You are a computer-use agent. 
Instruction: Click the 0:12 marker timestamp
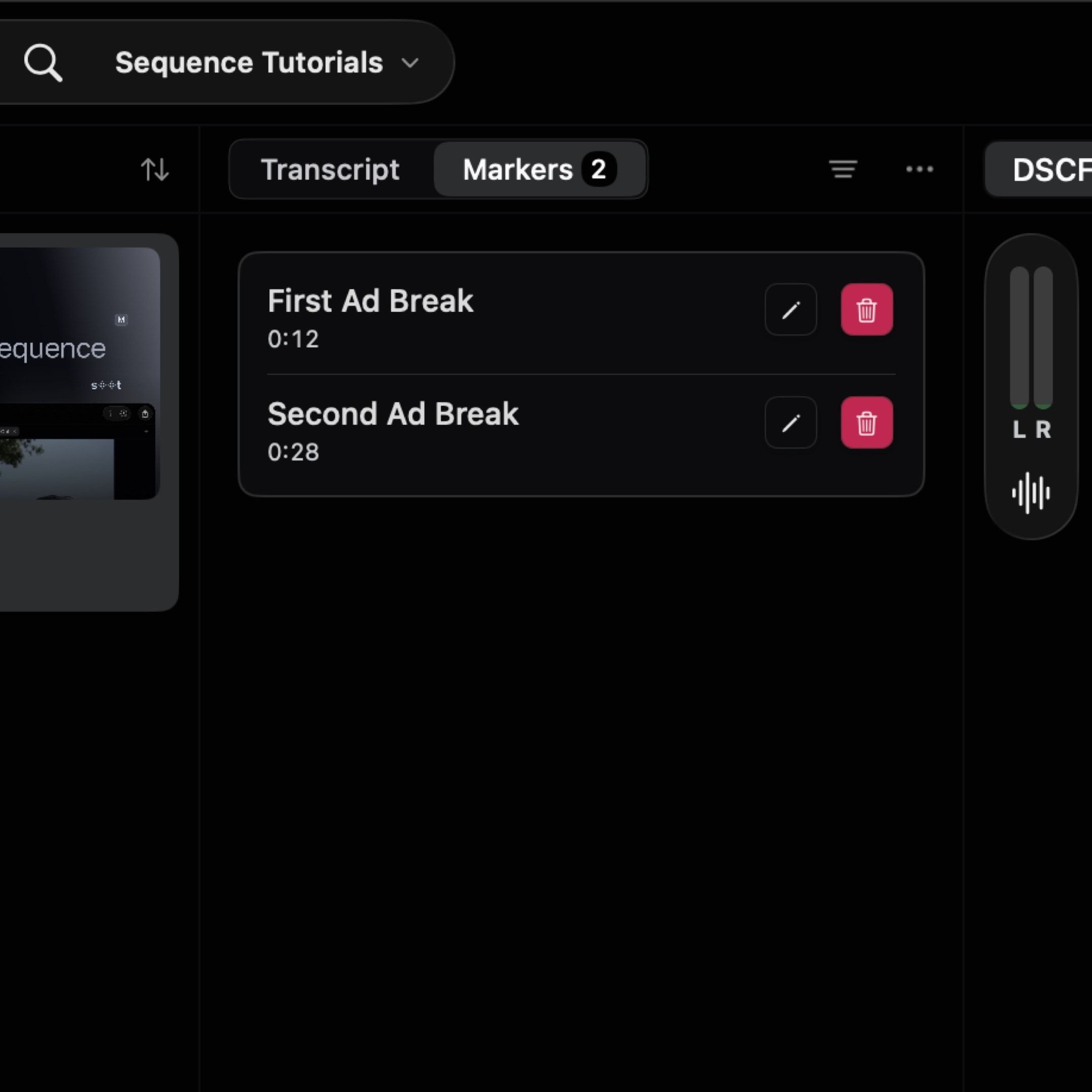[x=293, y=339]
